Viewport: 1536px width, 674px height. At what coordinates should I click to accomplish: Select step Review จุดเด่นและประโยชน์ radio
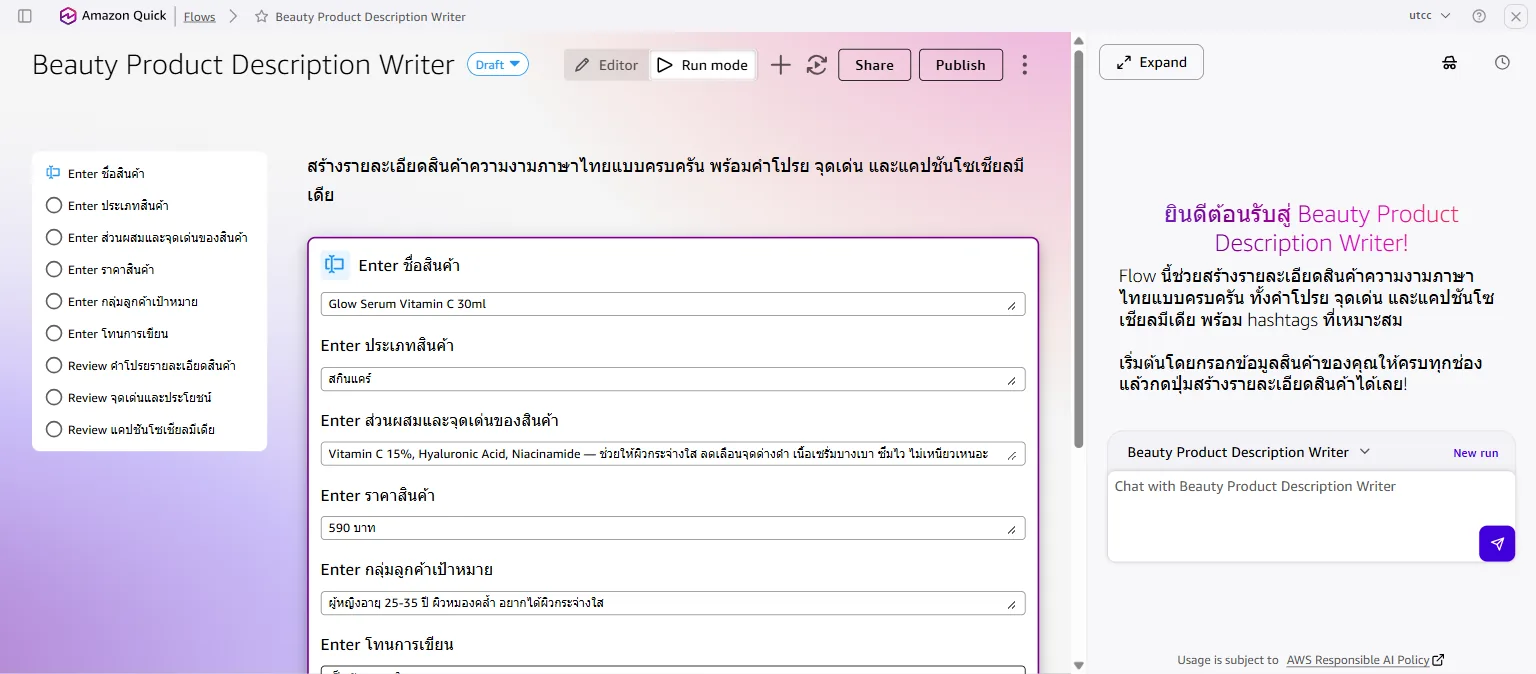(54, 398)
